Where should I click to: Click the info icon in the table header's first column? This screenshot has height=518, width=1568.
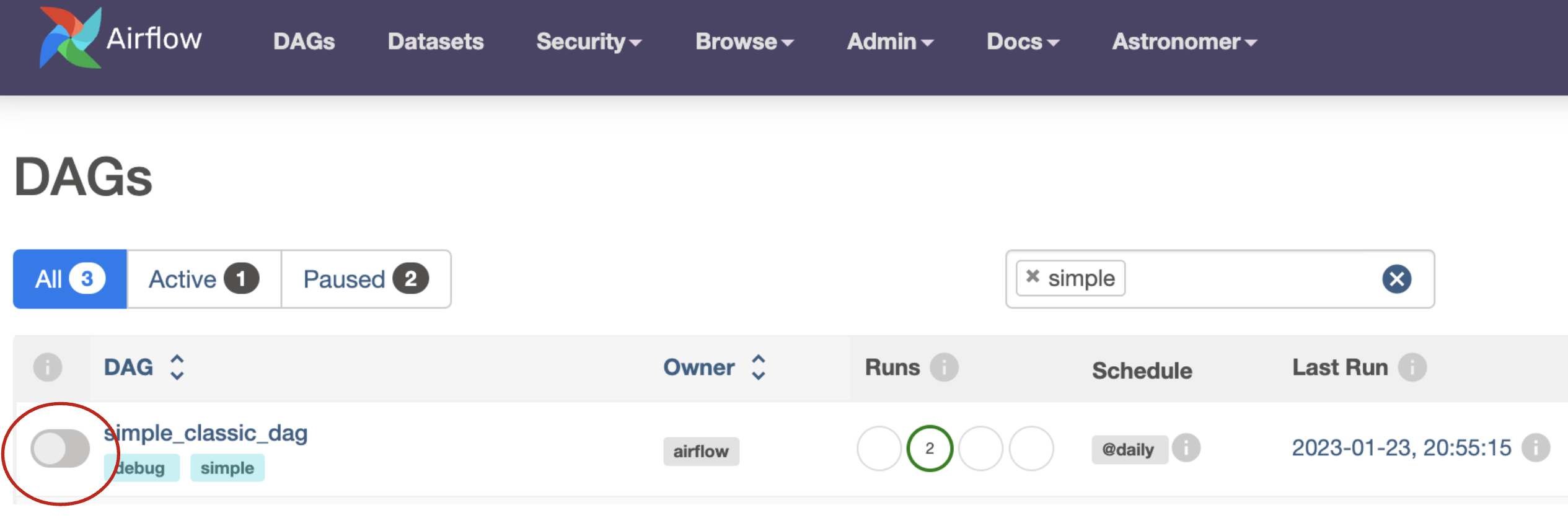click(x=48, y=367)
